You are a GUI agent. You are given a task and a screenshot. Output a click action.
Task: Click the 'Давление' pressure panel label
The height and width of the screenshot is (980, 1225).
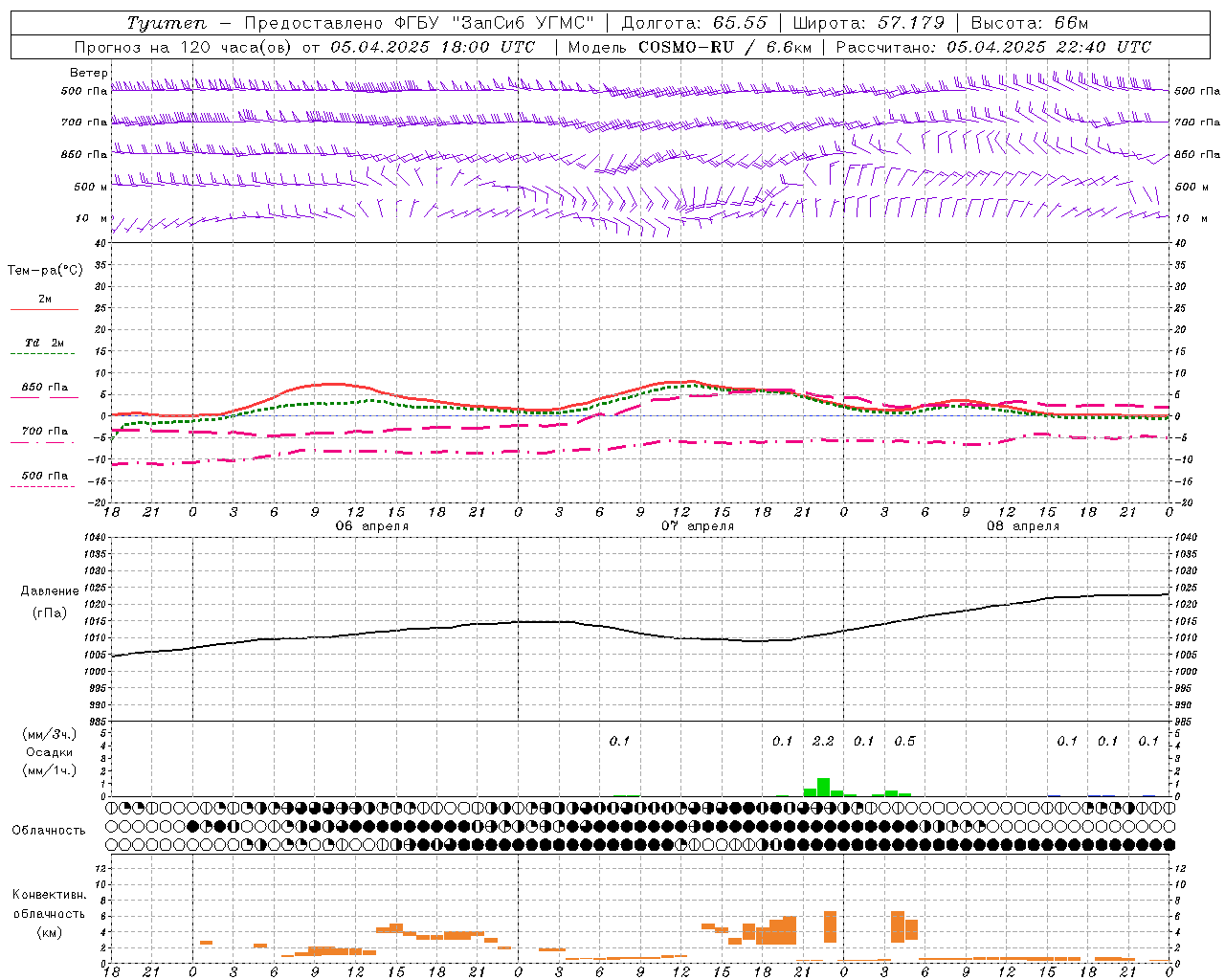point(49,591)
